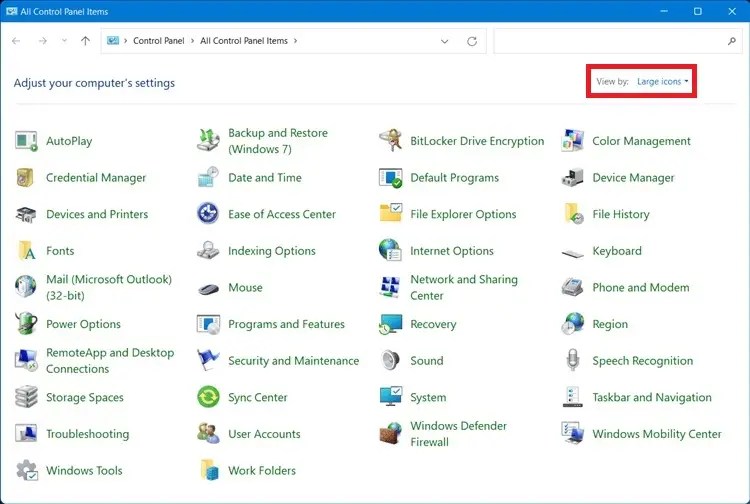This screenshot has width=750, height=504.
Task: Refresh the Control Panel view
Action: click(x=472, y=41)
